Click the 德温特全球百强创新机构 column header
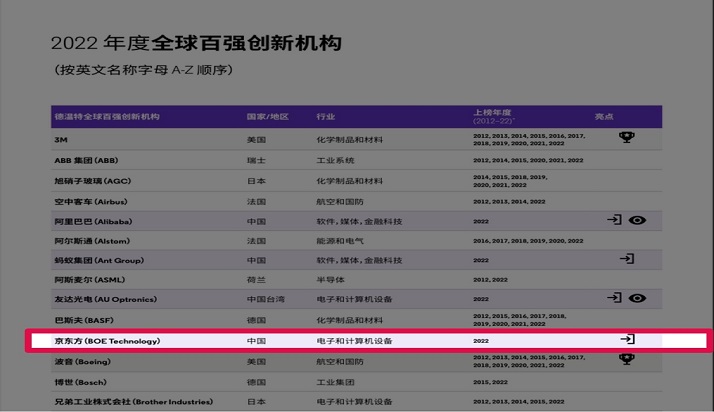 [107, 117]
